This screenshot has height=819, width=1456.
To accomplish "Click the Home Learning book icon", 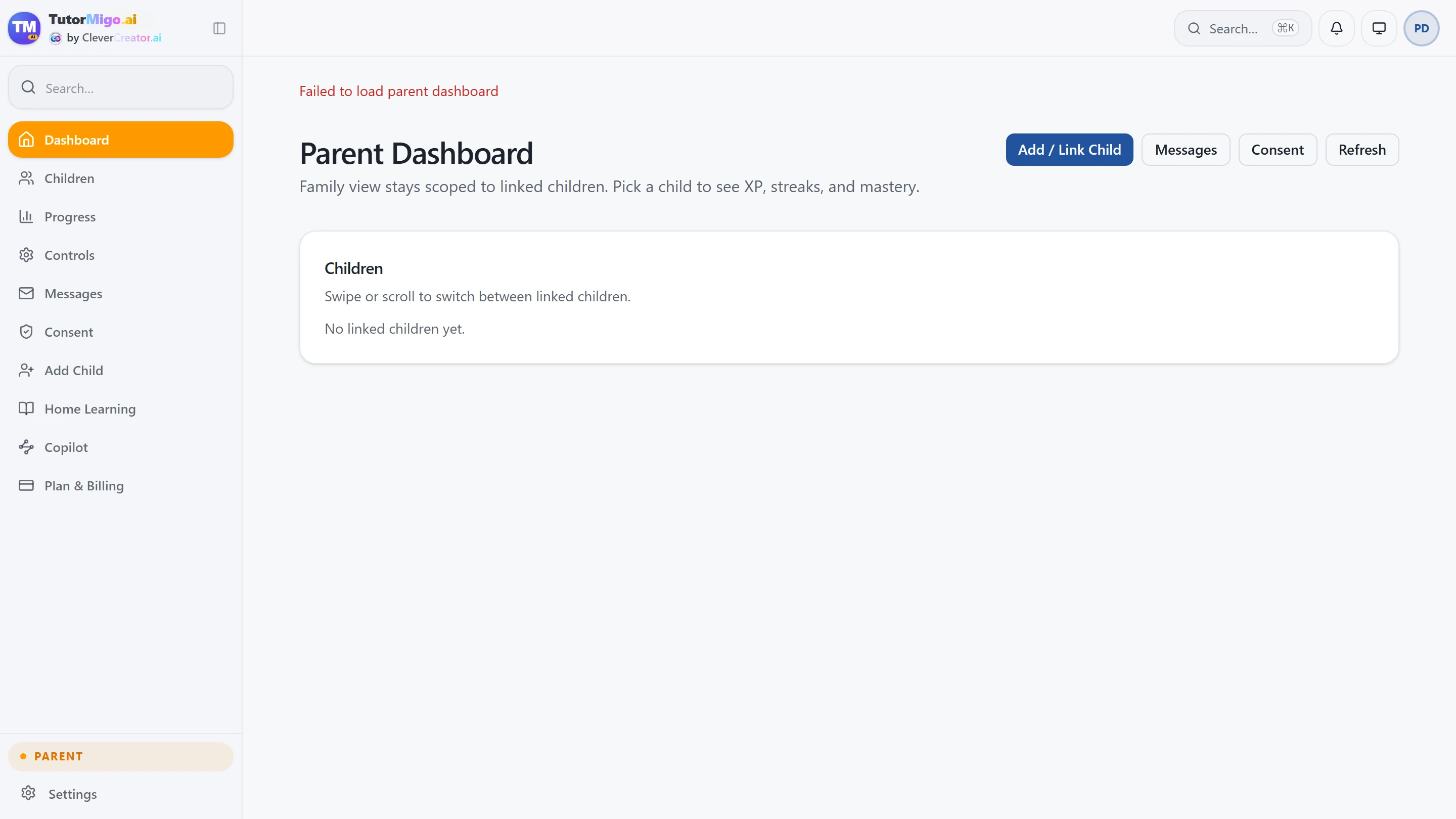I will point(27,408).
